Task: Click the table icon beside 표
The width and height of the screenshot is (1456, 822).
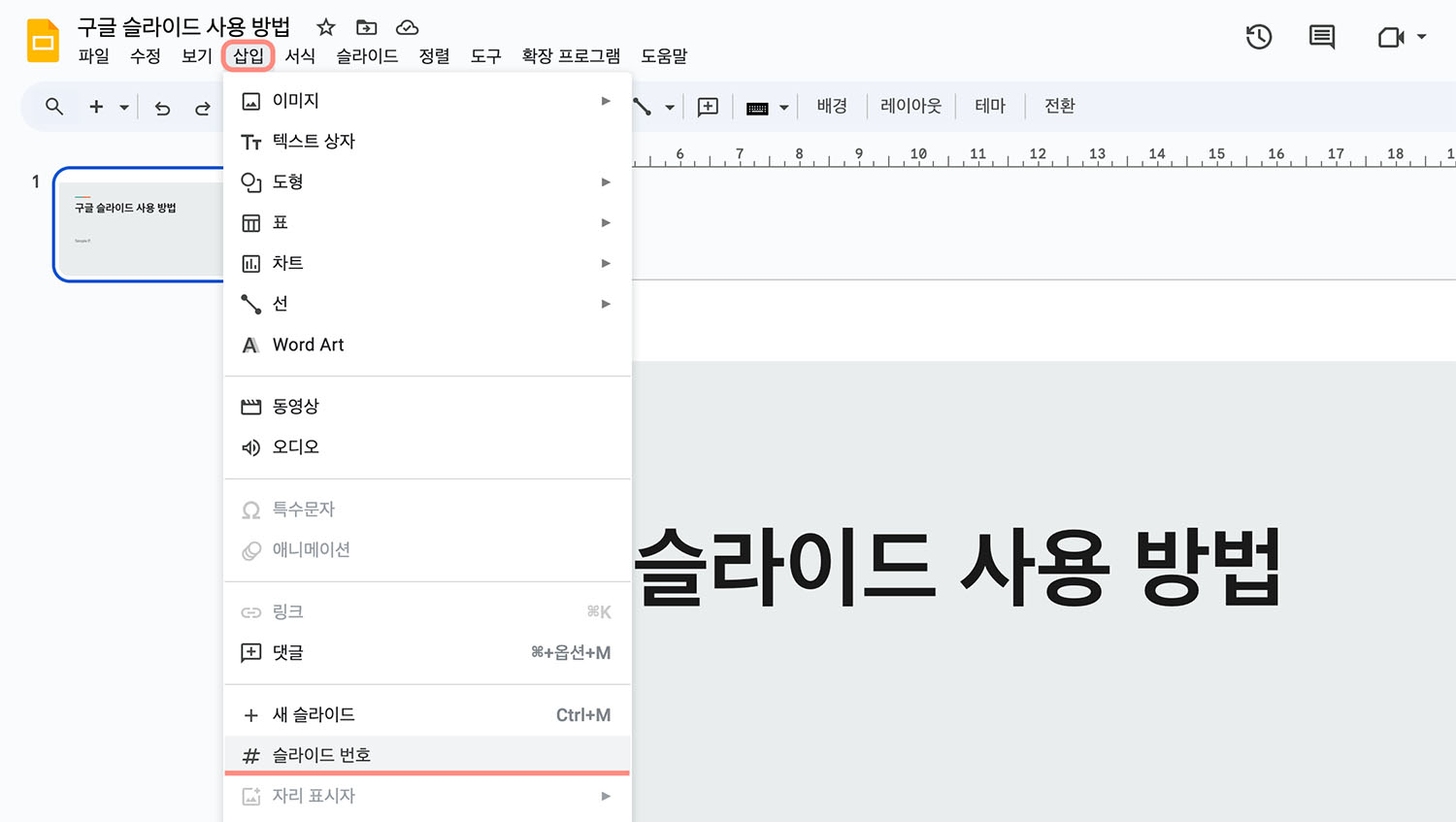Action: pyautogui.click(x=251, y=223)
